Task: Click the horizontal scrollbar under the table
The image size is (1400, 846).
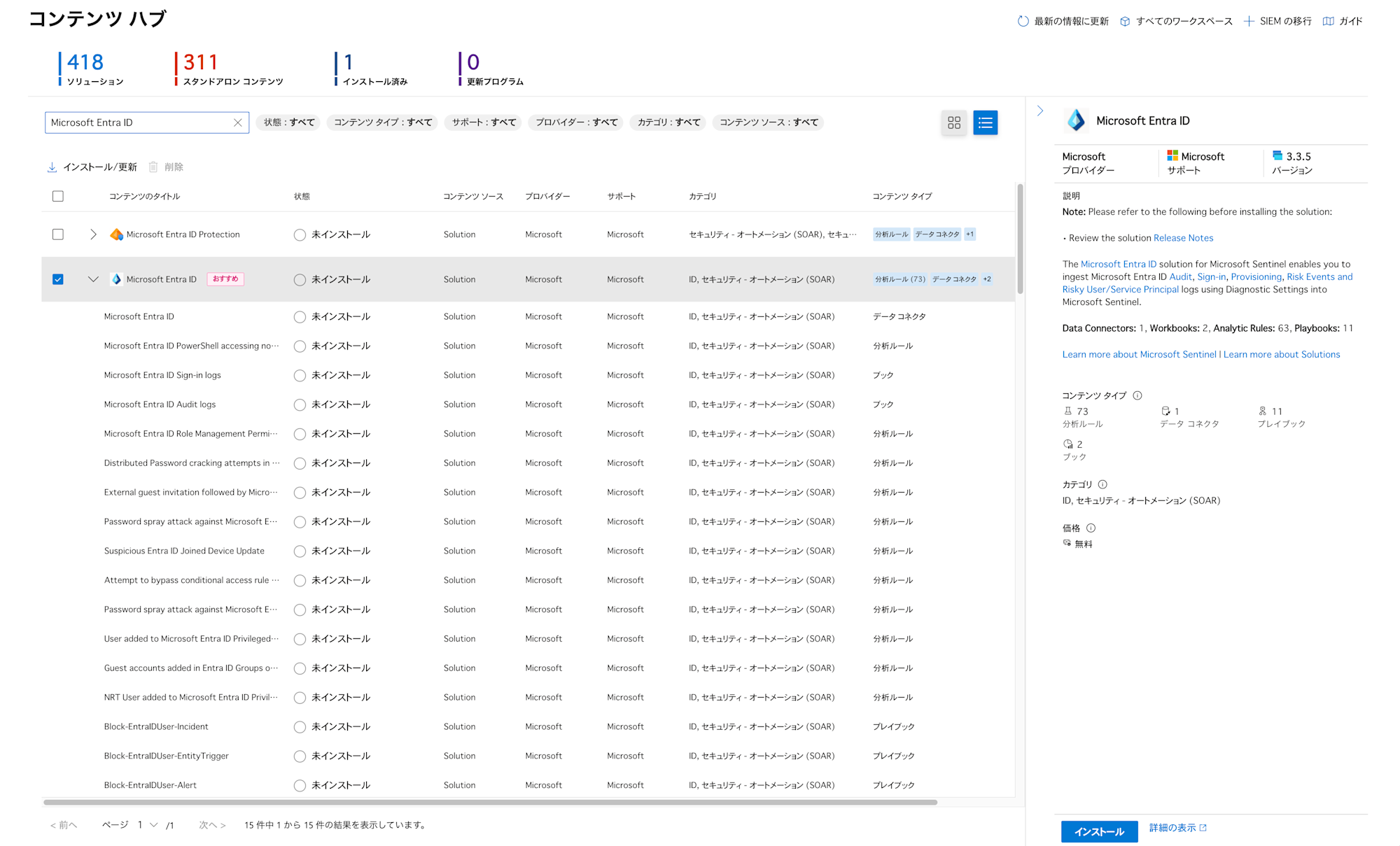Action: [490, 802]
